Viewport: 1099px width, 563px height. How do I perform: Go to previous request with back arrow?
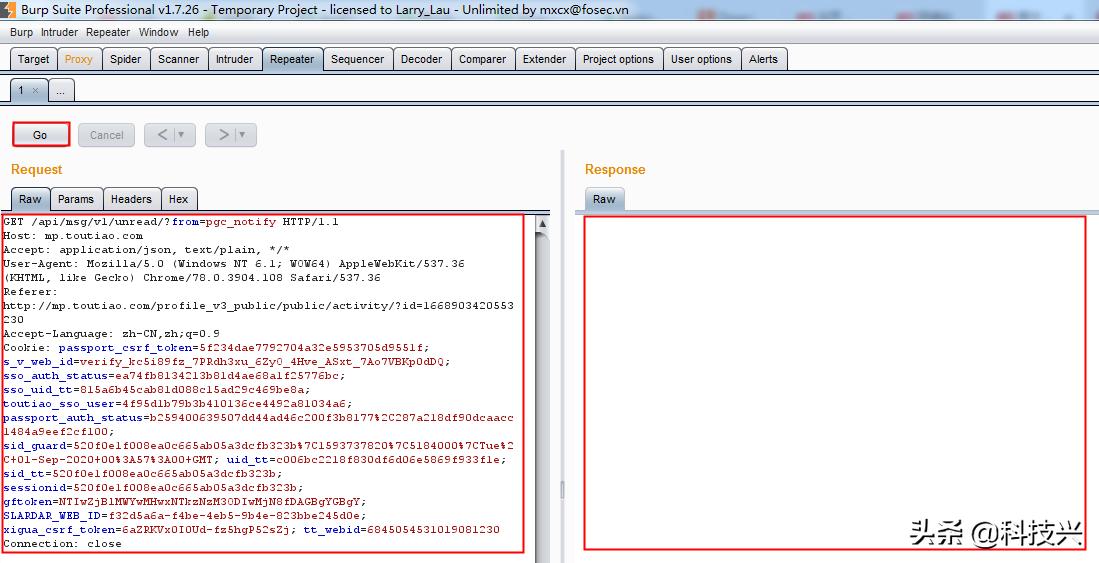point(162,135)
